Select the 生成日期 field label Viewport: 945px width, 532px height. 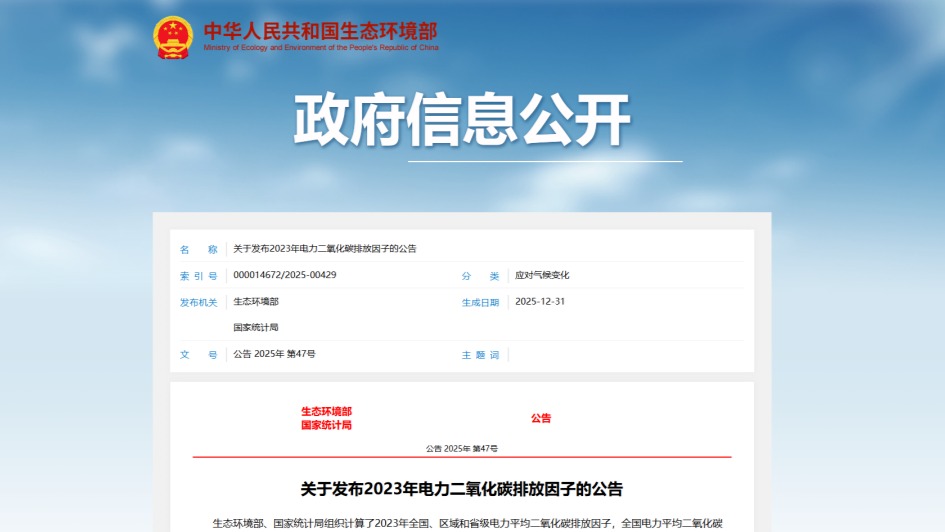click(480, 302)
